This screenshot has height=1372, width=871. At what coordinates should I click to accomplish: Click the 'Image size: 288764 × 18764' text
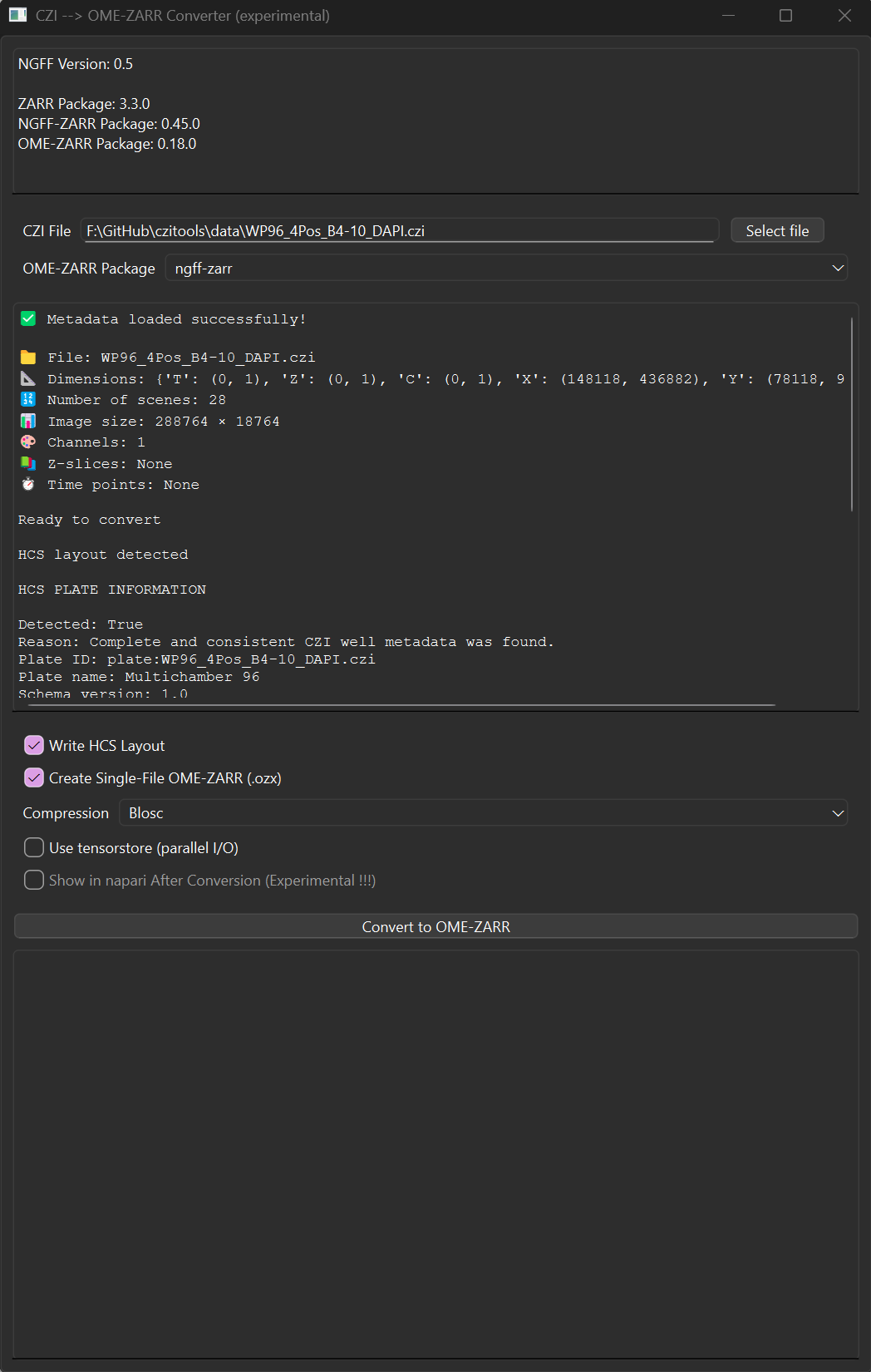pos(164,422)
